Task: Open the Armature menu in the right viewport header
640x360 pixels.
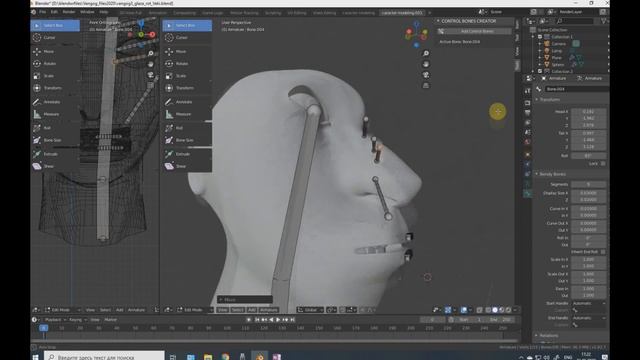Action: pos(269,310)
